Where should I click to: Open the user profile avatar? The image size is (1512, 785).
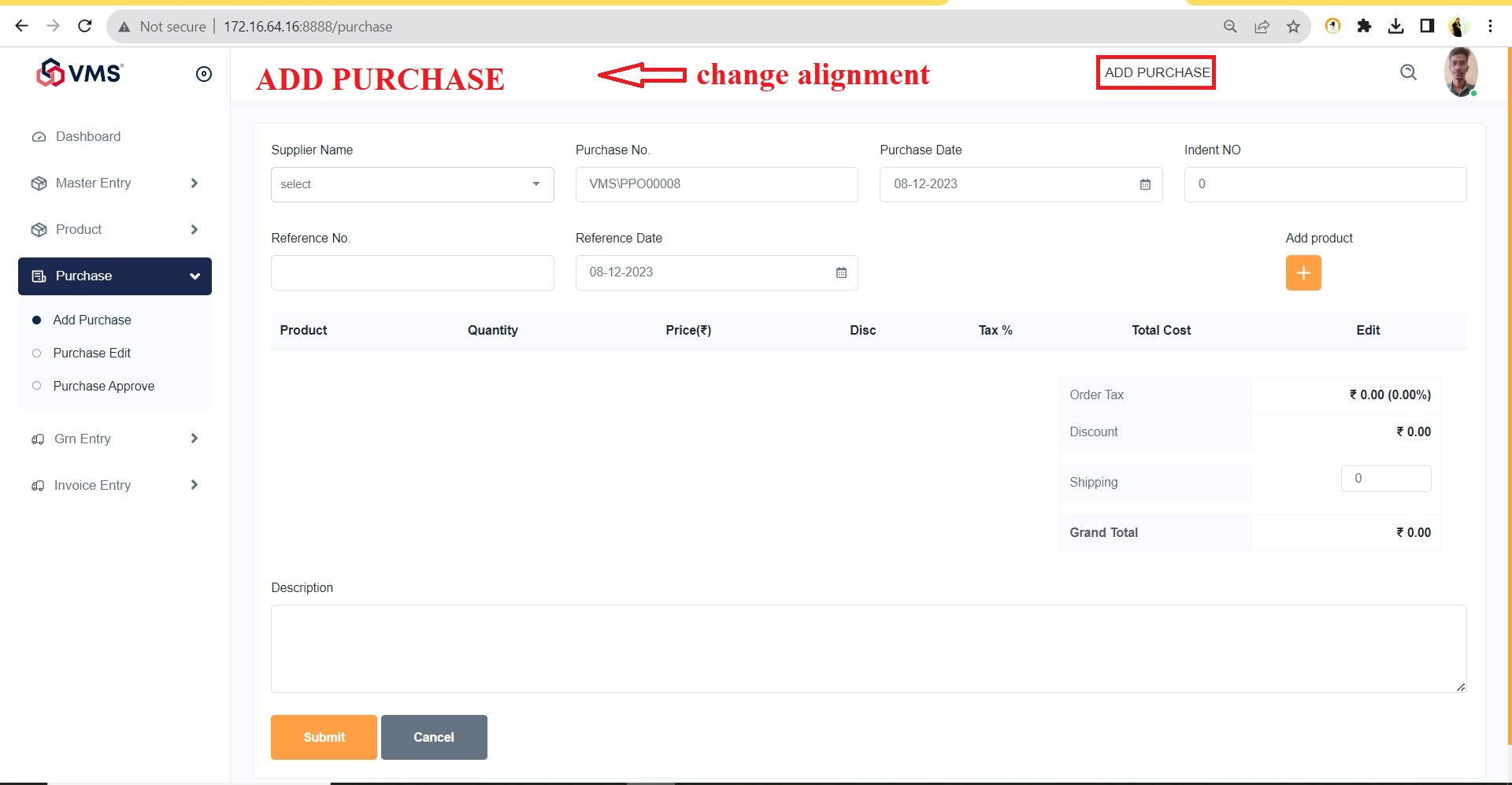1460,72
